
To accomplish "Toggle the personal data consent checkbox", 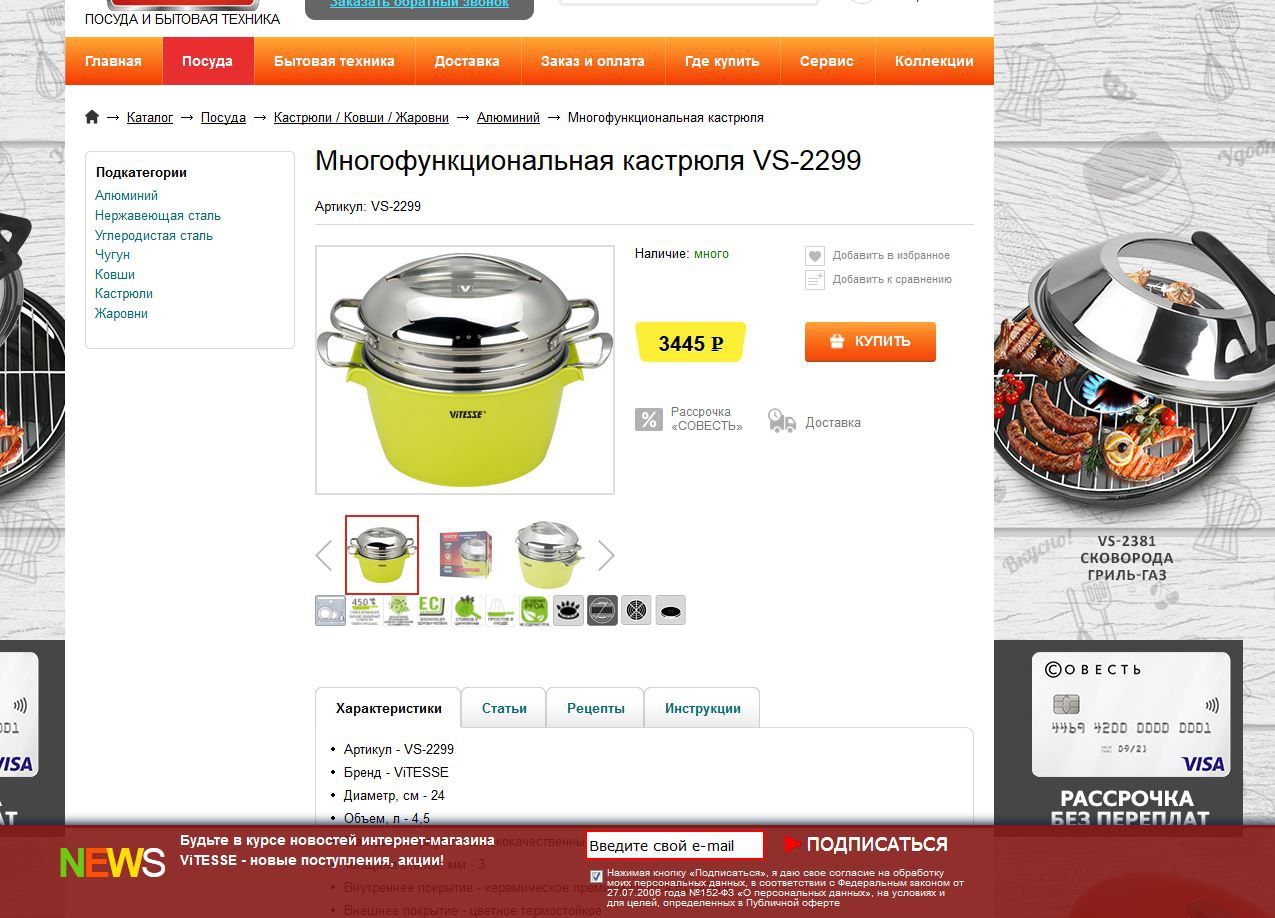I will 597,876.
